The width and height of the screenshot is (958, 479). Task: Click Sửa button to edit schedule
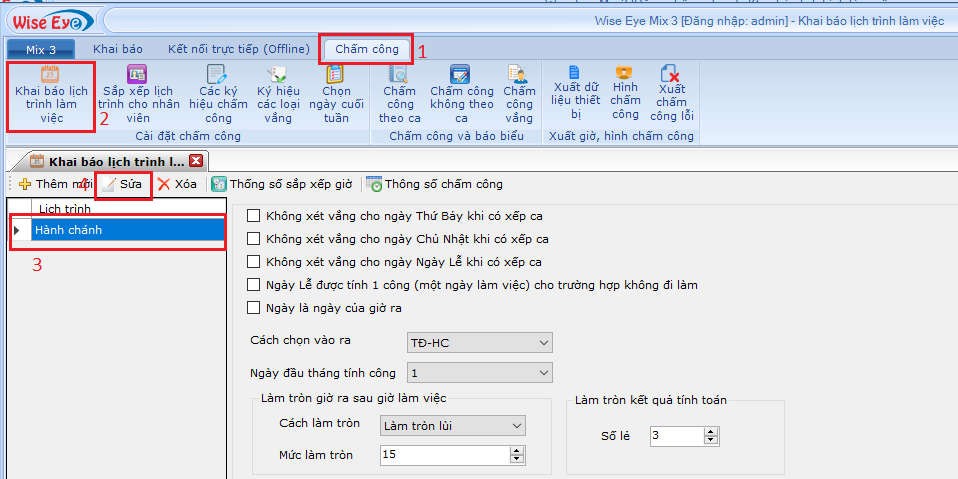[x=123, y=184]
